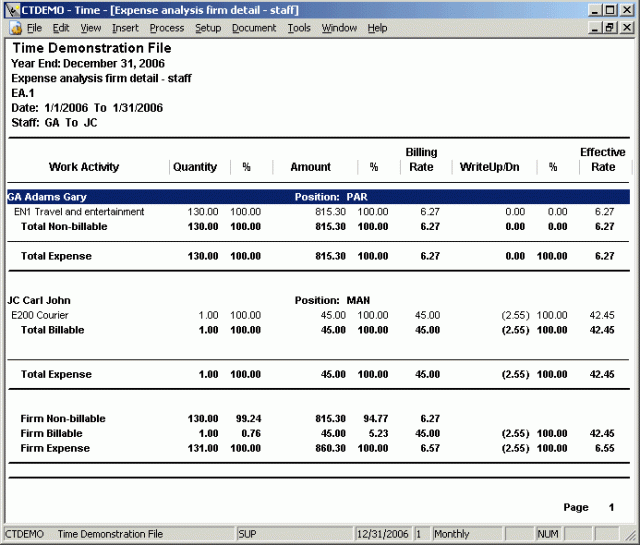
Task: Open the File menu
Action: 34,28
